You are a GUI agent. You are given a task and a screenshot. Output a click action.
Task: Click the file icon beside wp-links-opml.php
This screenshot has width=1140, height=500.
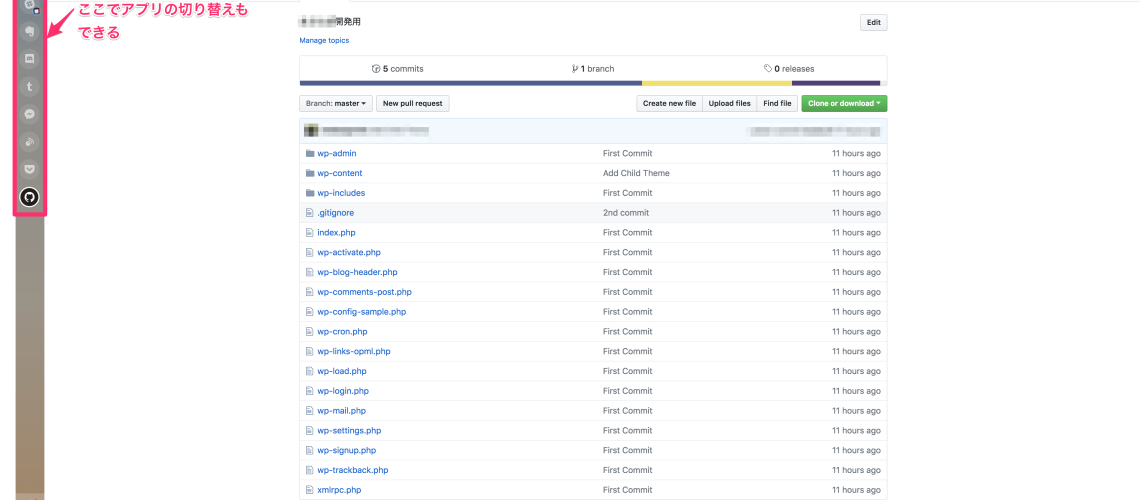tap(310, 351)
